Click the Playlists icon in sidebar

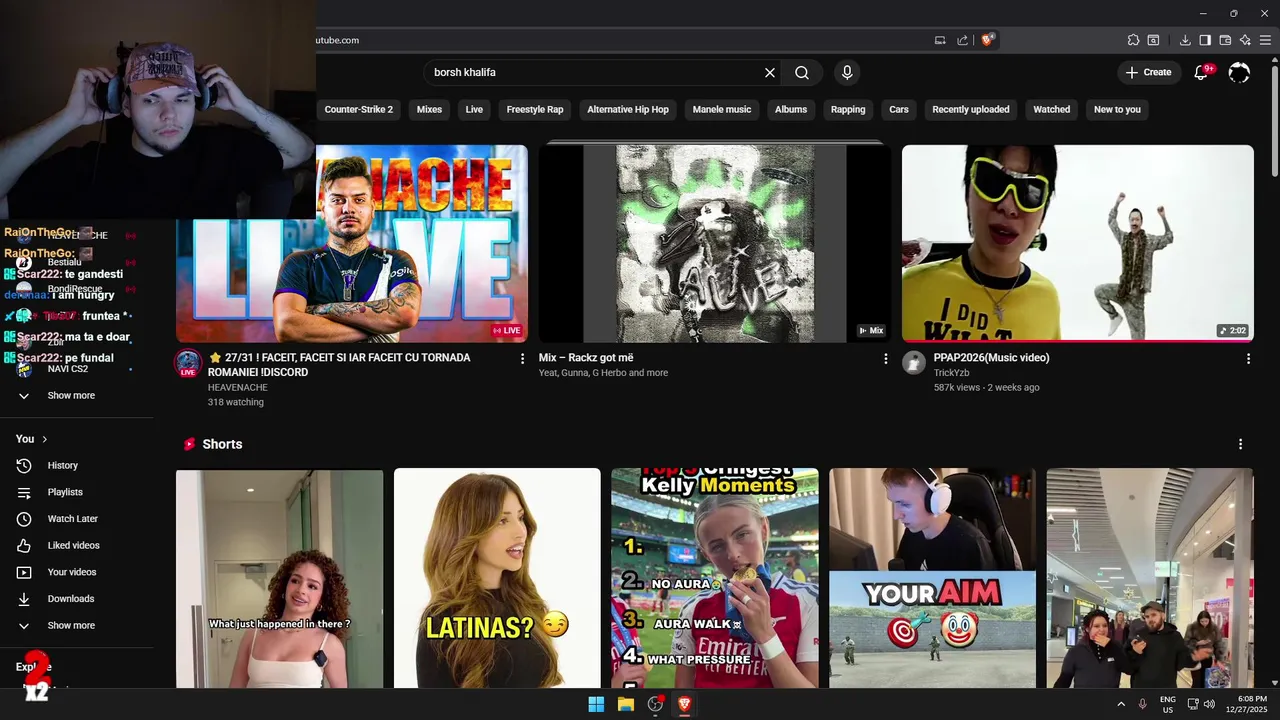pyautogui.click(x=24, y=492)
